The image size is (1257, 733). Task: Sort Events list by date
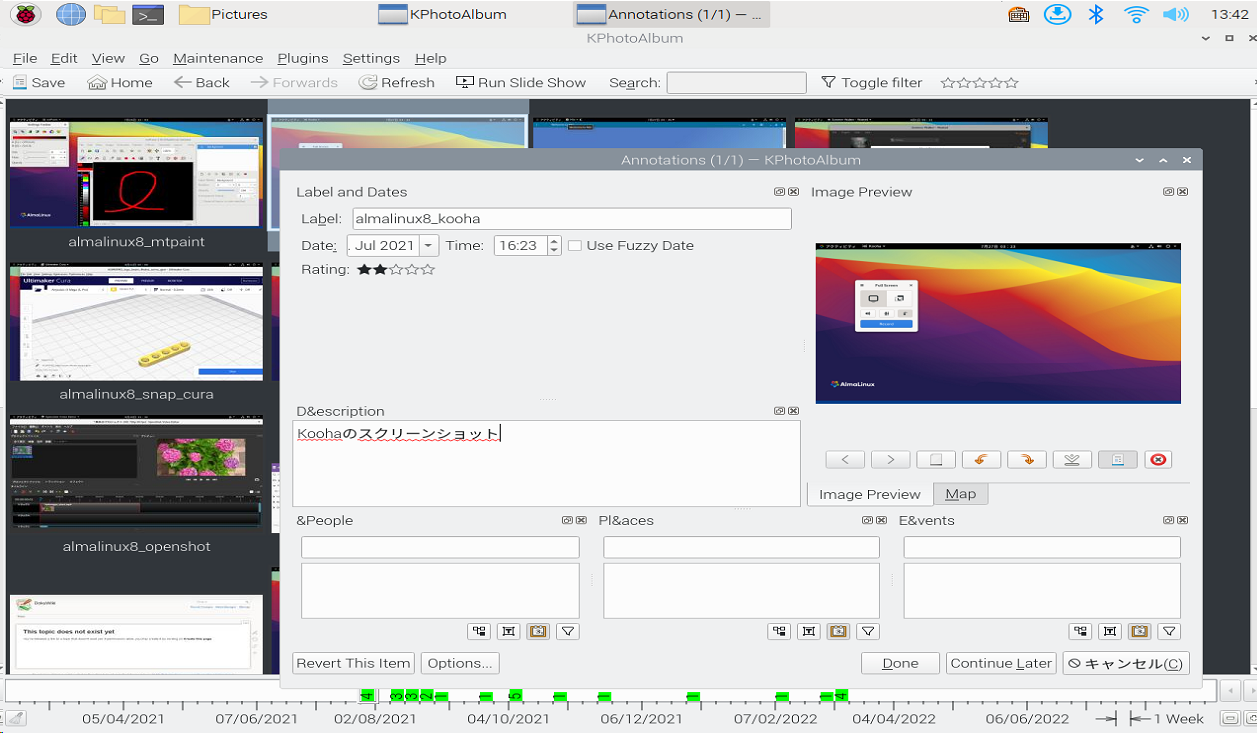click(1139, 631)
